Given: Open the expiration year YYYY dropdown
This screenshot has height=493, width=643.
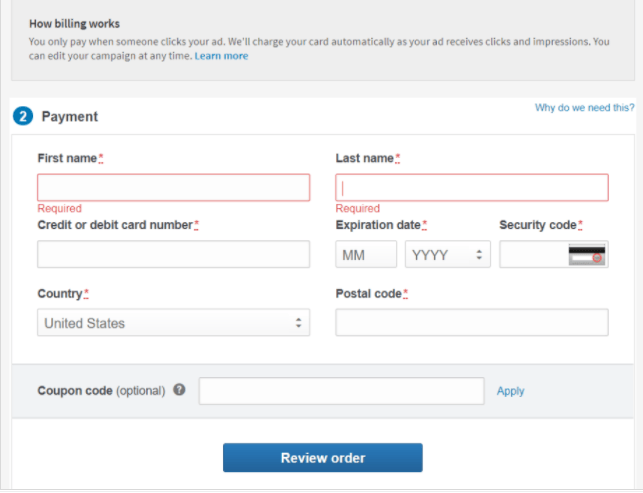Looking at the screenshot, I should (x=447, y=255).
